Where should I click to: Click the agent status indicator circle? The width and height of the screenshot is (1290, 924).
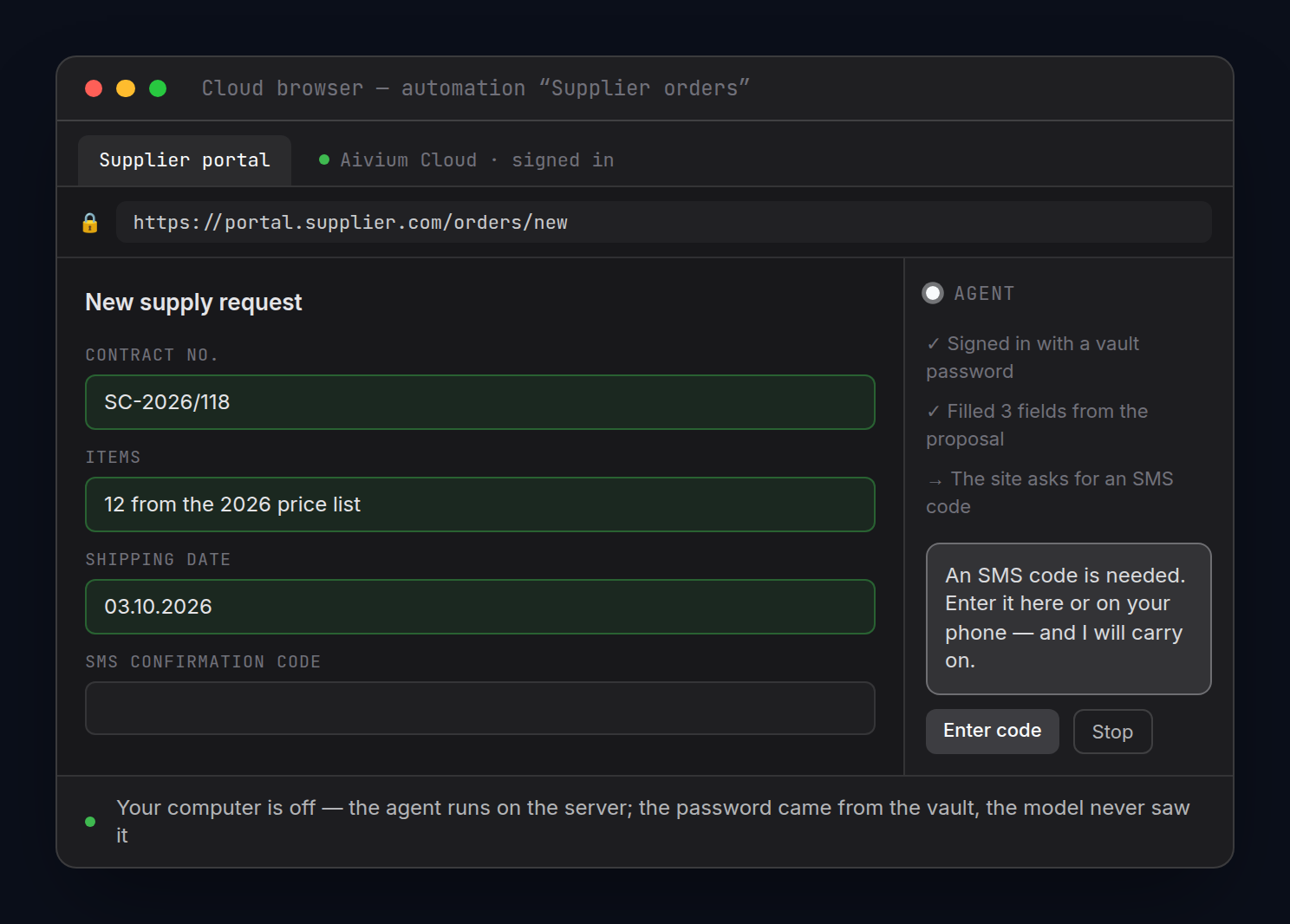(933, 293)
